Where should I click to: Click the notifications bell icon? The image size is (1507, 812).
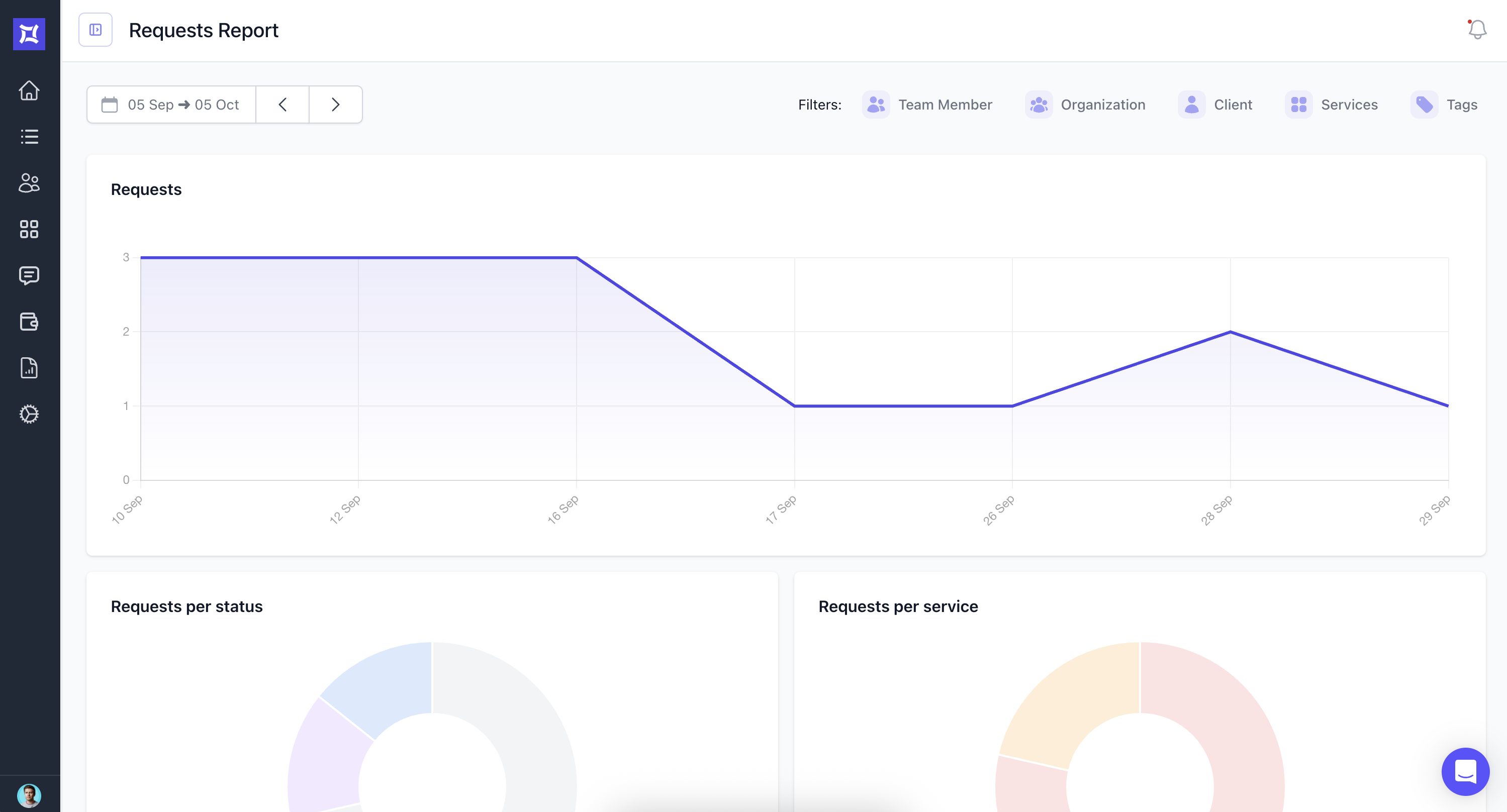pos(1476,30)
